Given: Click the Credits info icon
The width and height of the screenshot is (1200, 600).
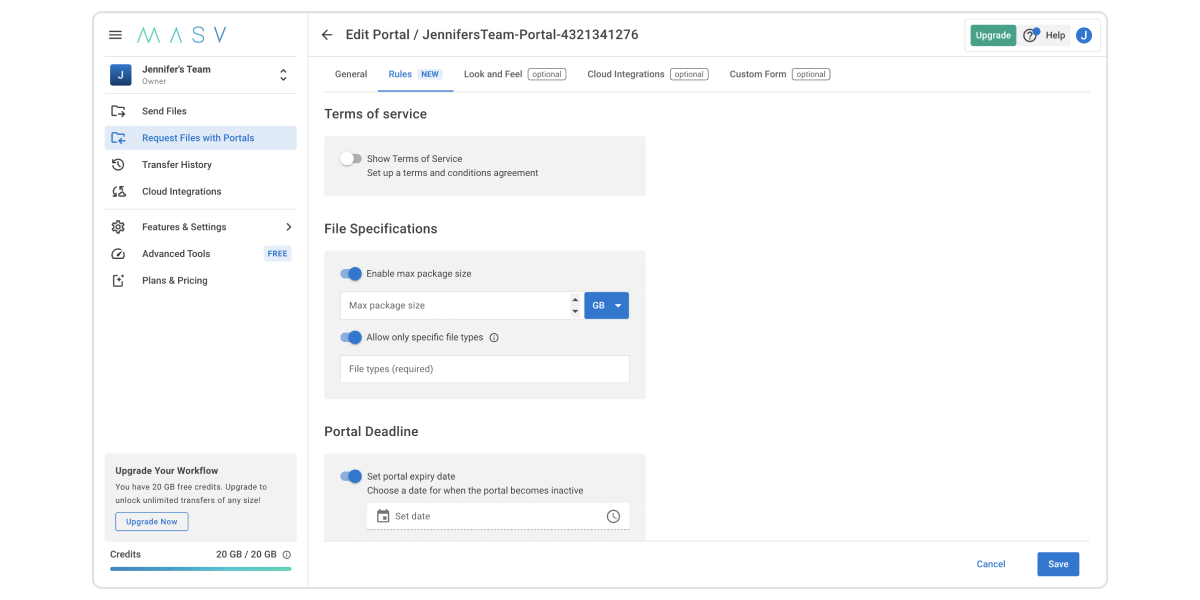Looking at the screenshot, I should [x=287, y=555].
